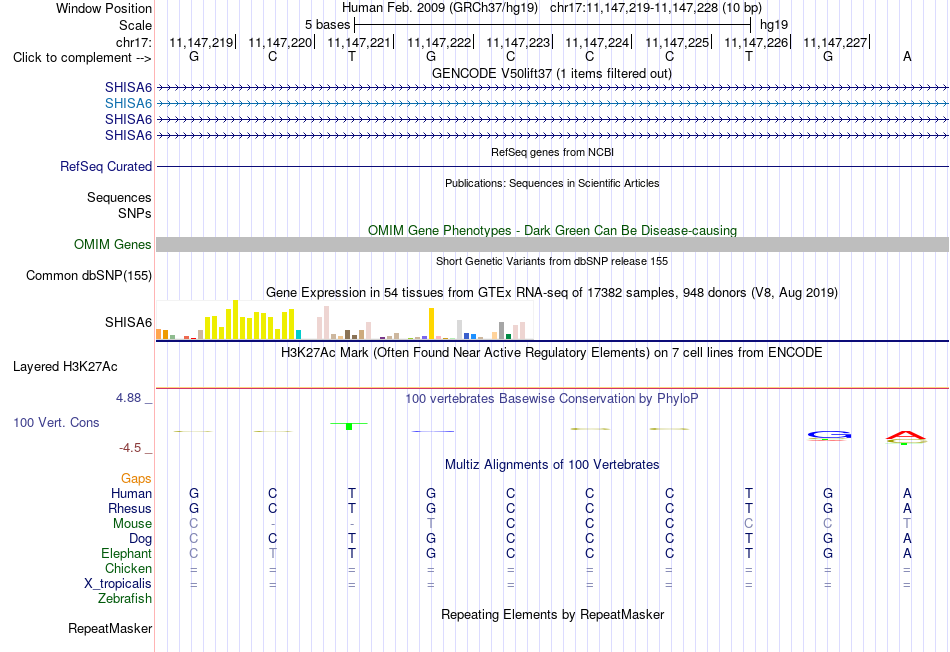950x652 pixels.
Task: Click the cyan bar in SHISA6 expression chart
Action: point(298,334)
